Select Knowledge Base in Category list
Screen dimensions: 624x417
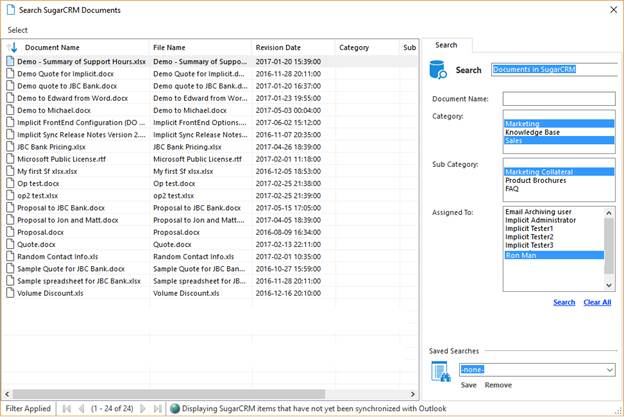point(532,132)
